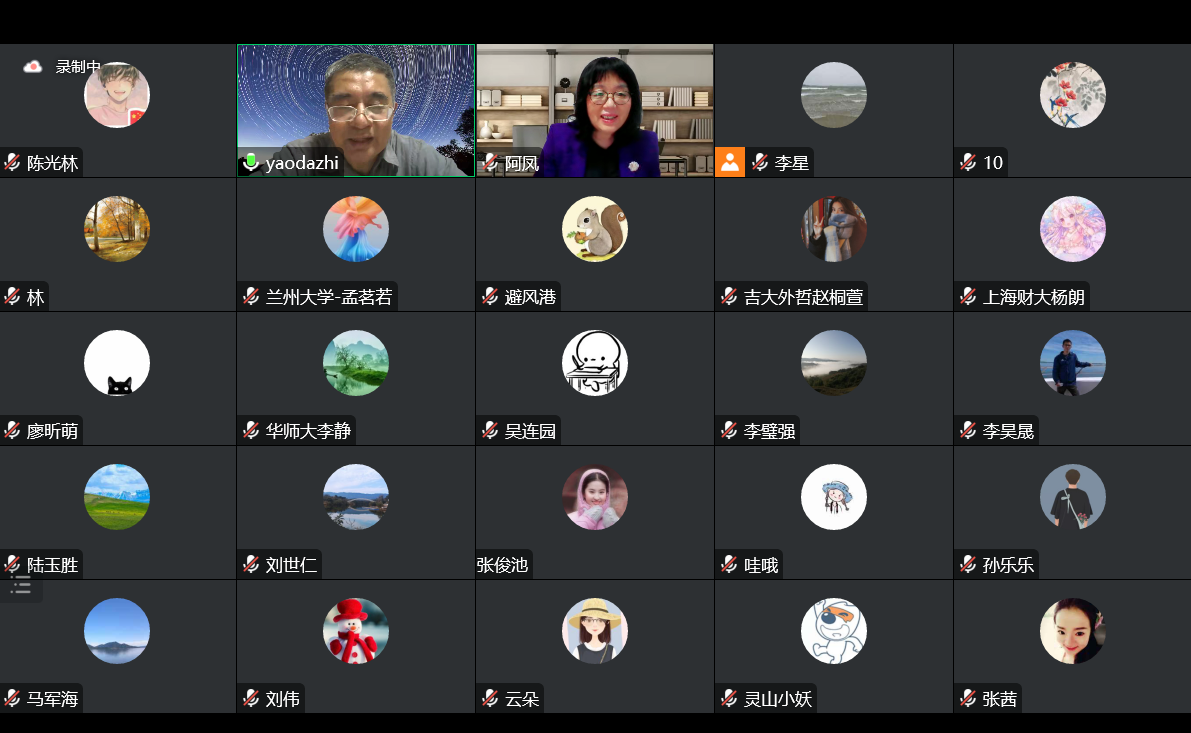Screen dimensions: 1191x733
Task: Click the squirrel avatar of 避风港
Action: point(595,229)
